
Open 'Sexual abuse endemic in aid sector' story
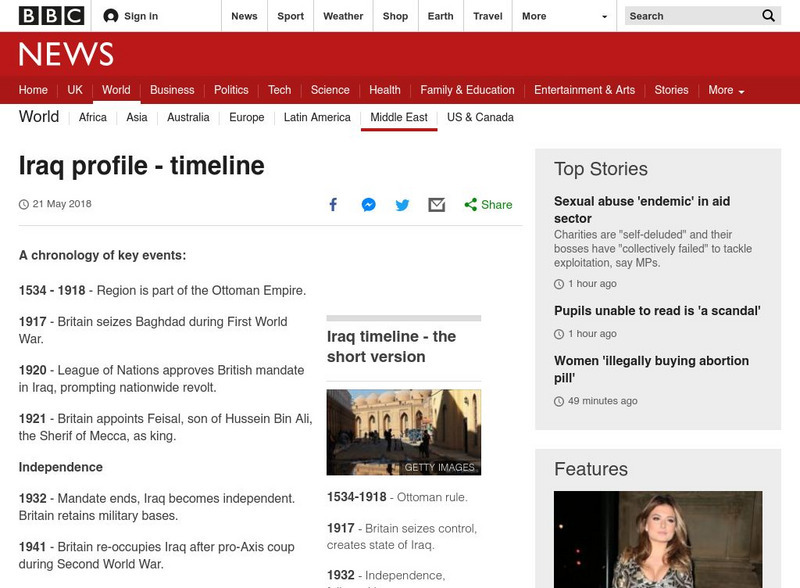(642, 210)
